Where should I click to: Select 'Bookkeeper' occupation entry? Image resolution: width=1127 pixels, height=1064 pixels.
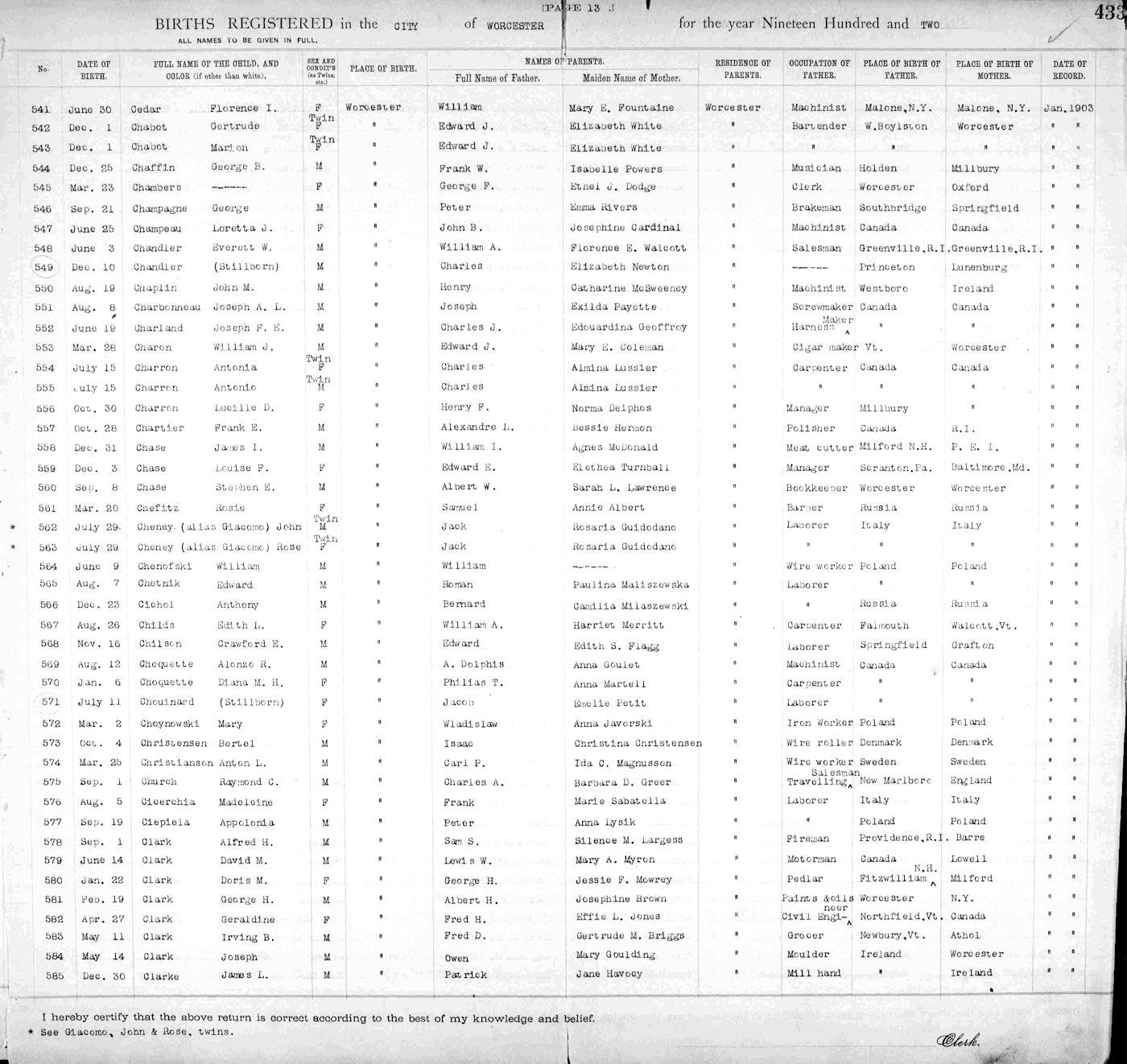pyautogui.click(x=816, y=489)
